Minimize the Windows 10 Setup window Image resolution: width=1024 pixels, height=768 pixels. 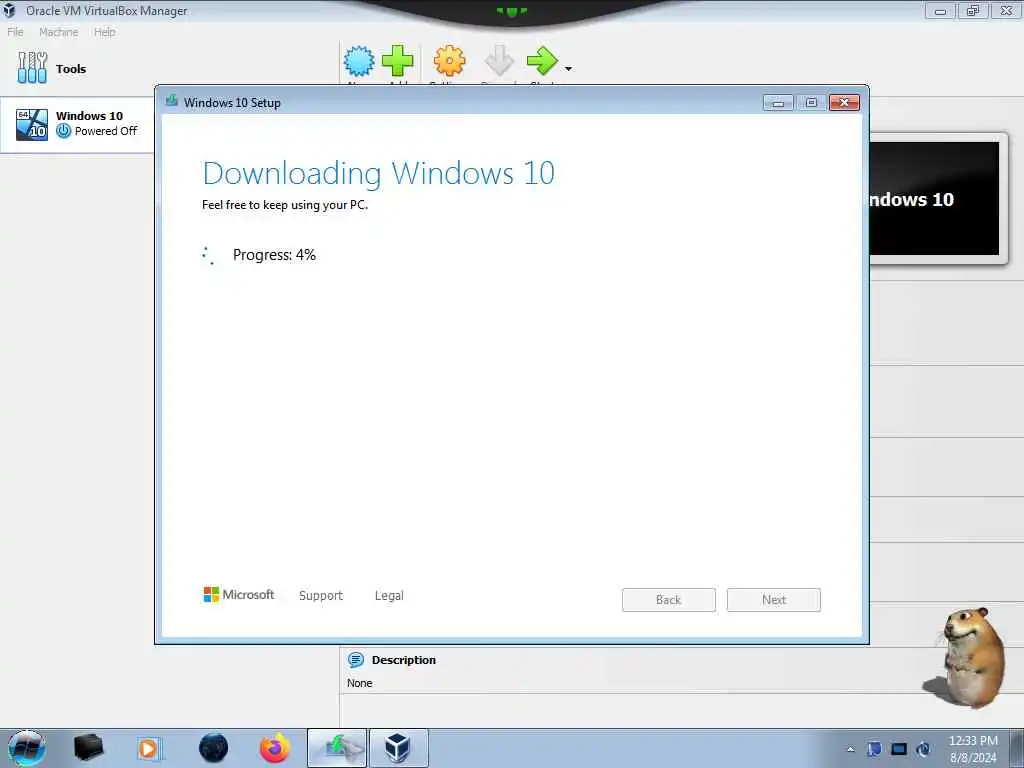pyautogui.click(x=778, y=103)
